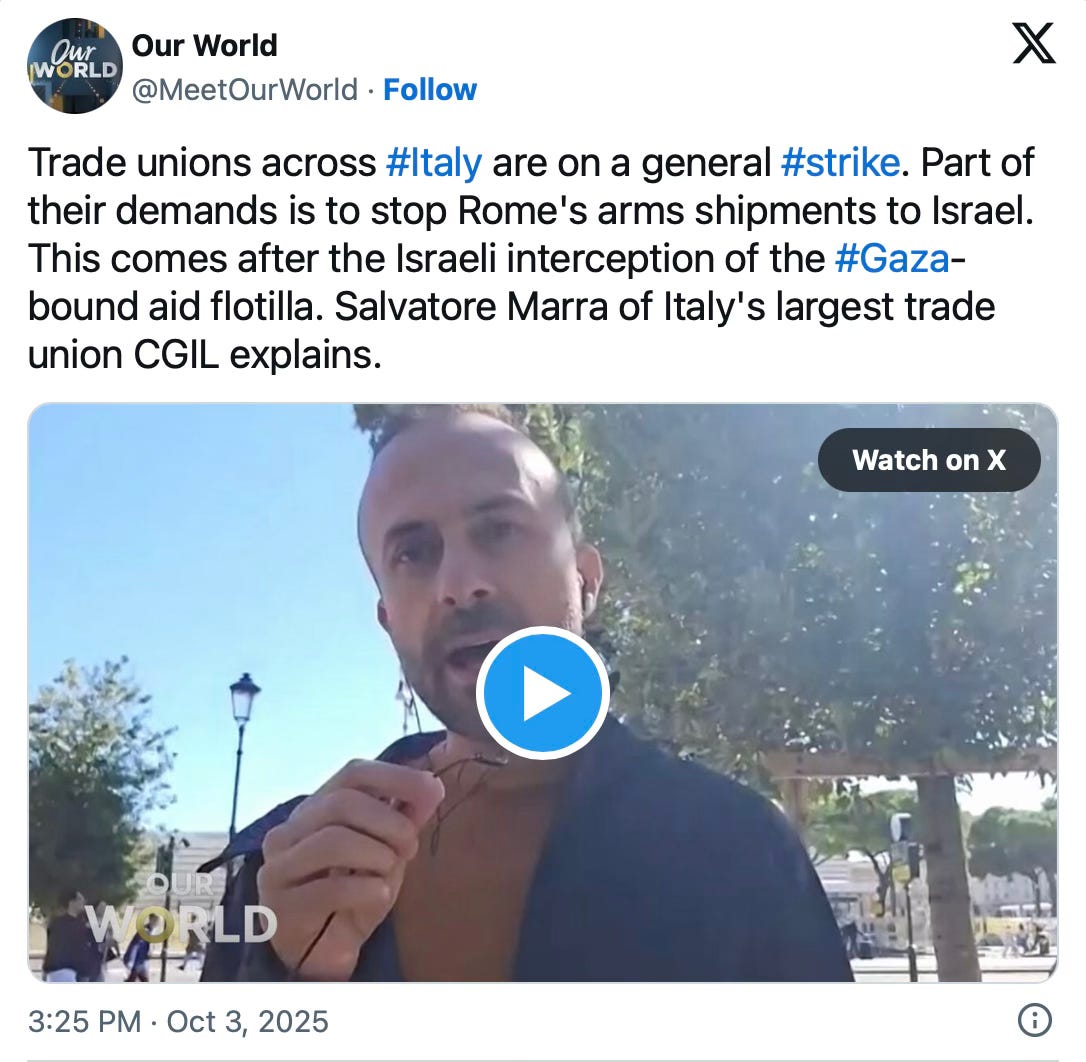
Task: Open the 3:25 PM timestamp link
Action: click(x=84, y=1022)
